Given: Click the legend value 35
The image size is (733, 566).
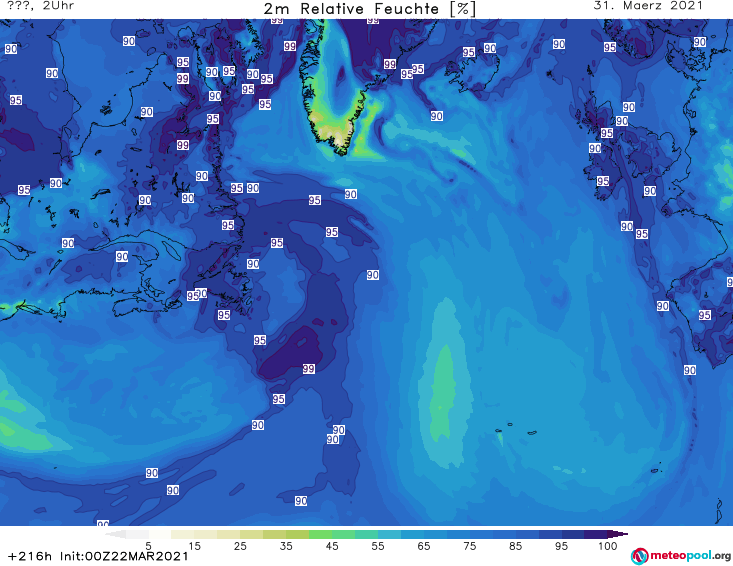Looking at the screenshot, I should click(x=286, y=545).
